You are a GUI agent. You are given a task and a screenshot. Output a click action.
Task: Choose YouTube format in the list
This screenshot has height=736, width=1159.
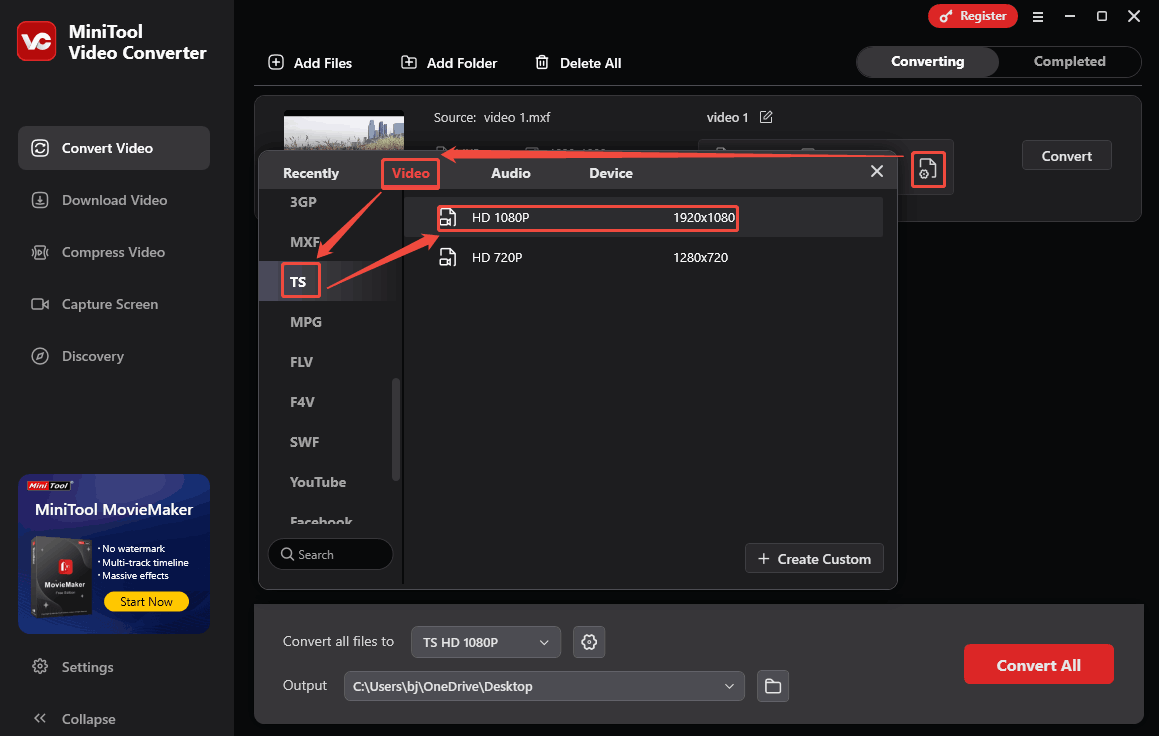tap(318, 482)
